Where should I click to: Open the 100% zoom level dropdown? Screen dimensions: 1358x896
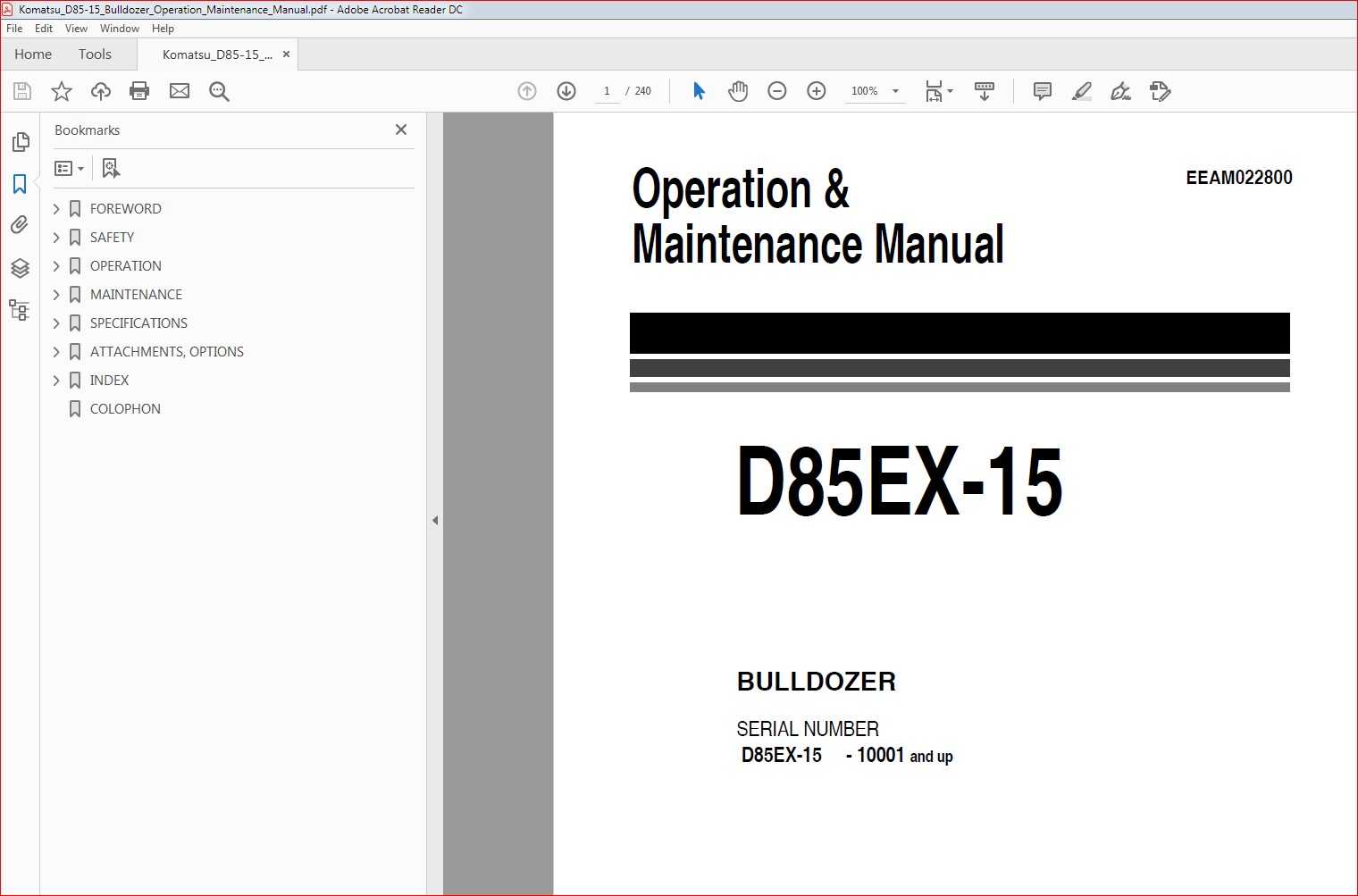tap(875, 91)
